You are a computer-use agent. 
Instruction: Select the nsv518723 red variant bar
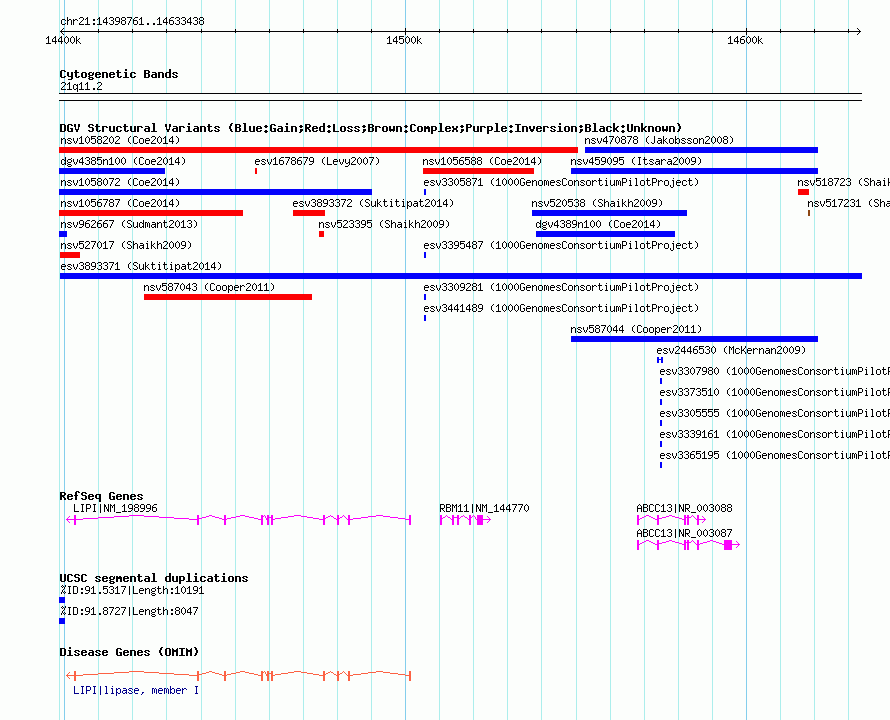coord(803,192)
